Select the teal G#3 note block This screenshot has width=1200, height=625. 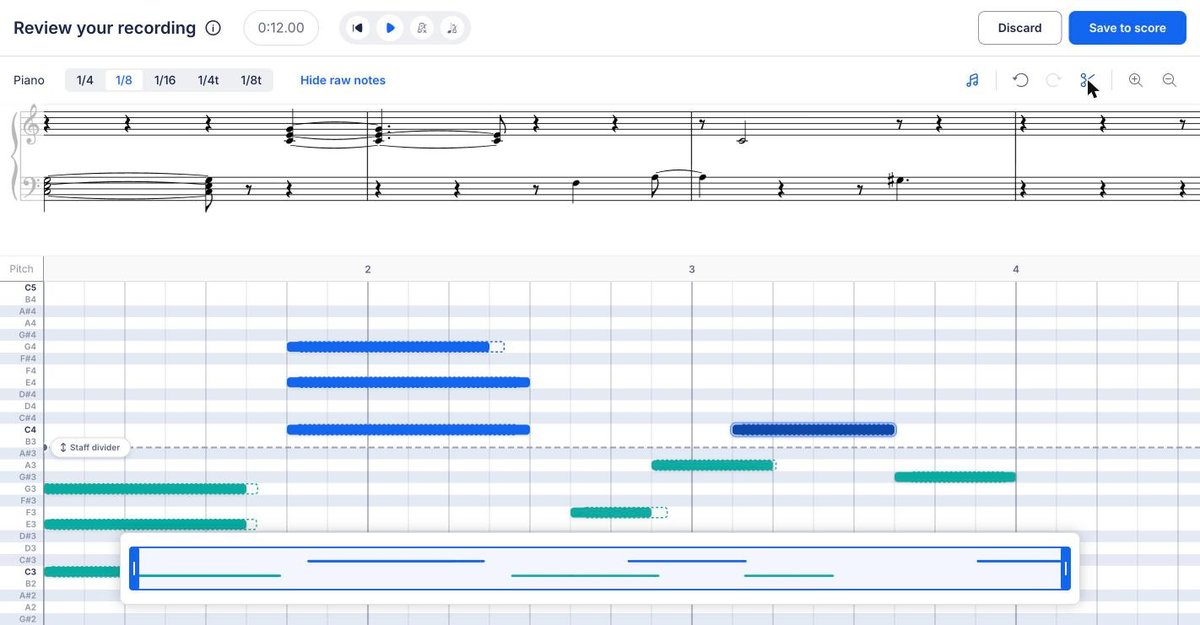(955, 477)
